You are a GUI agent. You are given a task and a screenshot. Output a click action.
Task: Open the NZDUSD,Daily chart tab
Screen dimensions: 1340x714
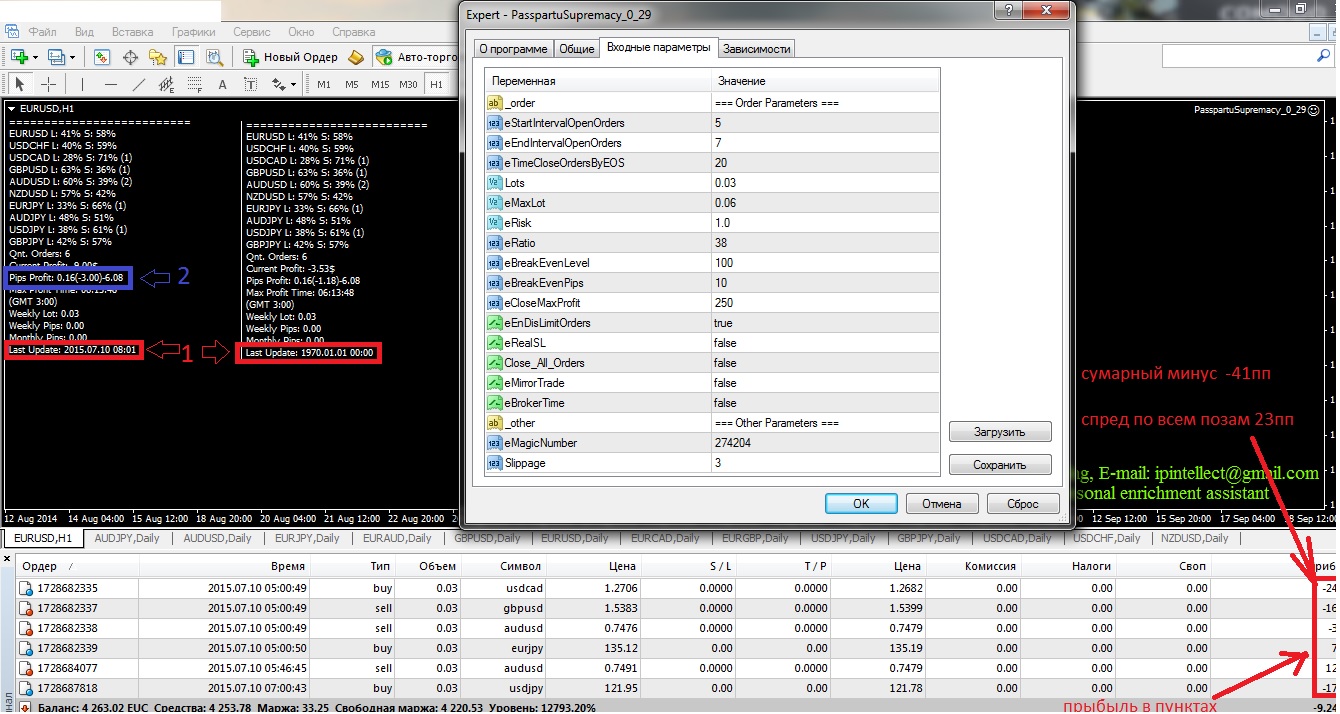pyautogui.click(x=1194, y=538)
